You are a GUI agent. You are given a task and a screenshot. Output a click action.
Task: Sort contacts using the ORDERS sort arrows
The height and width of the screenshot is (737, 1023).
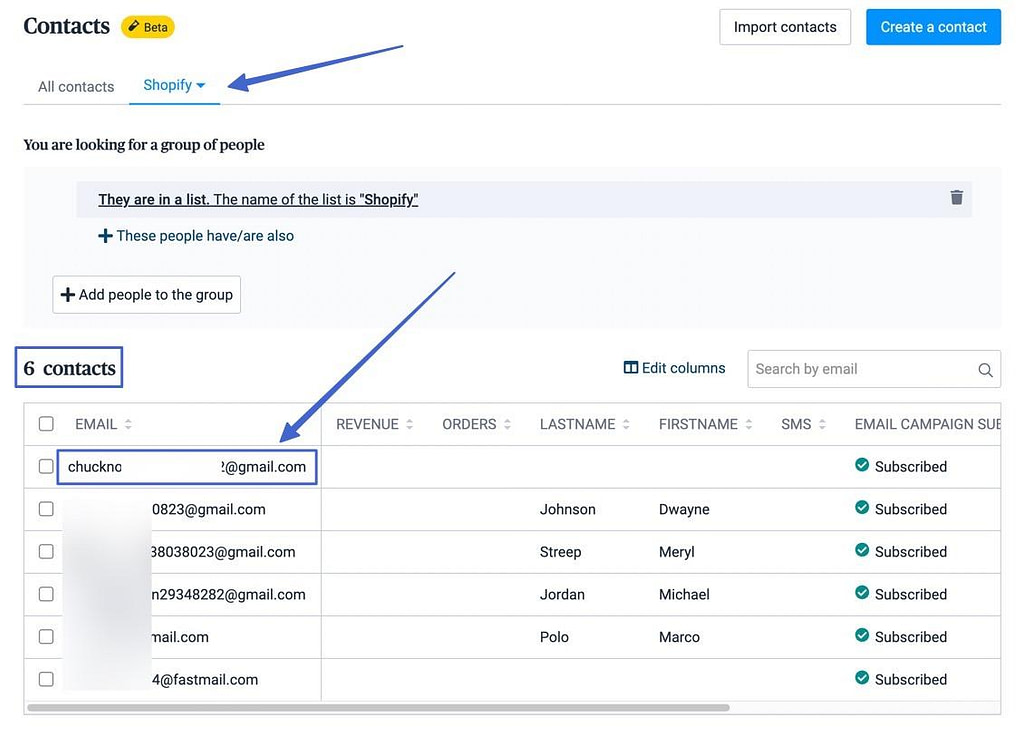pos(508,424)
